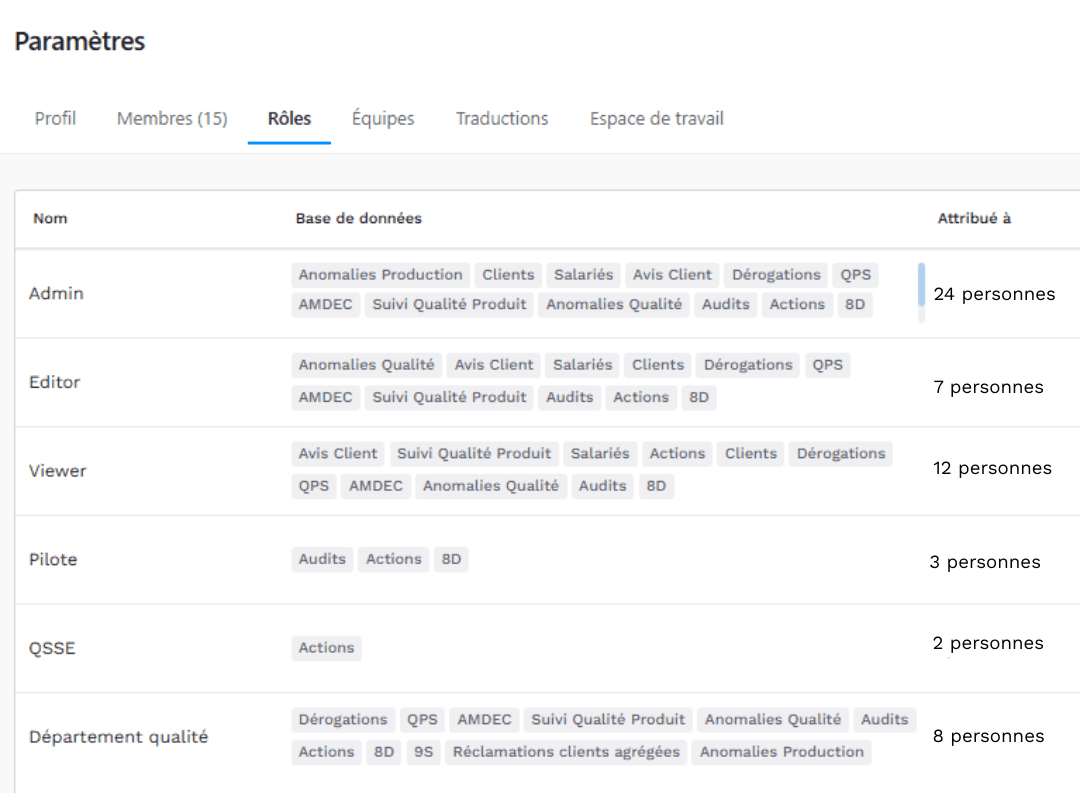Click Viewer's Clients tag
Viewport: 1080px width, 811px height.
coord(751,454)
